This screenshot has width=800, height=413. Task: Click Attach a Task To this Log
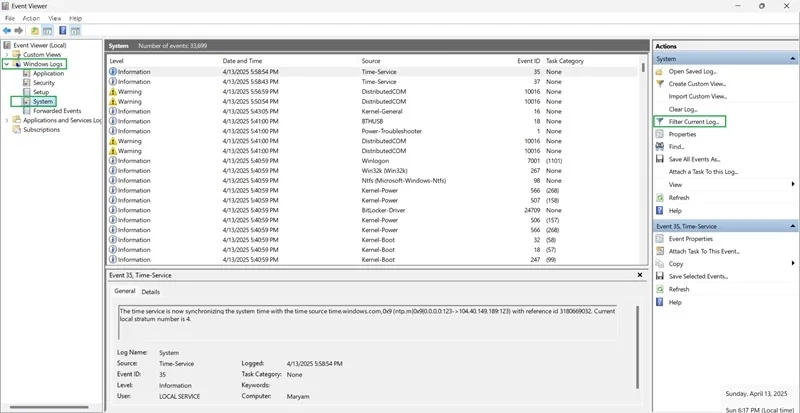click(x=703, y=172)
